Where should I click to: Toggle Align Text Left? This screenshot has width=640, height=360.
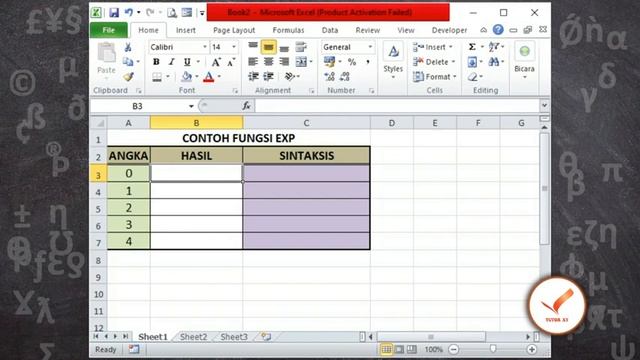253,62
